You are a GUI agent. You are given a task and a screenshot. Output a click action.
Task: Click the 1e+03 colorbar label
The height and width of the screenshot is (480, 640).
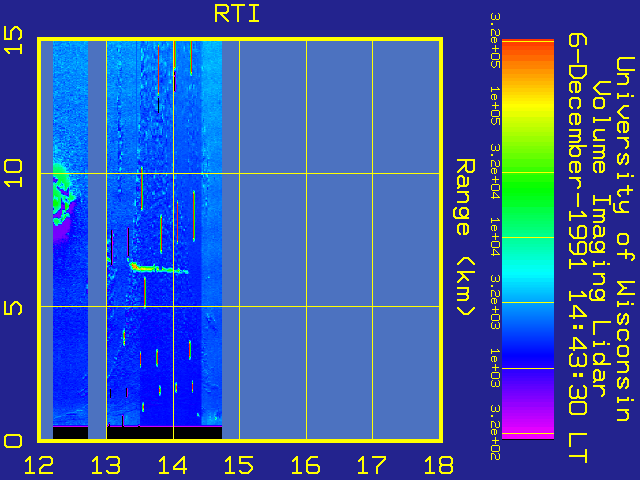click(495, 368)
